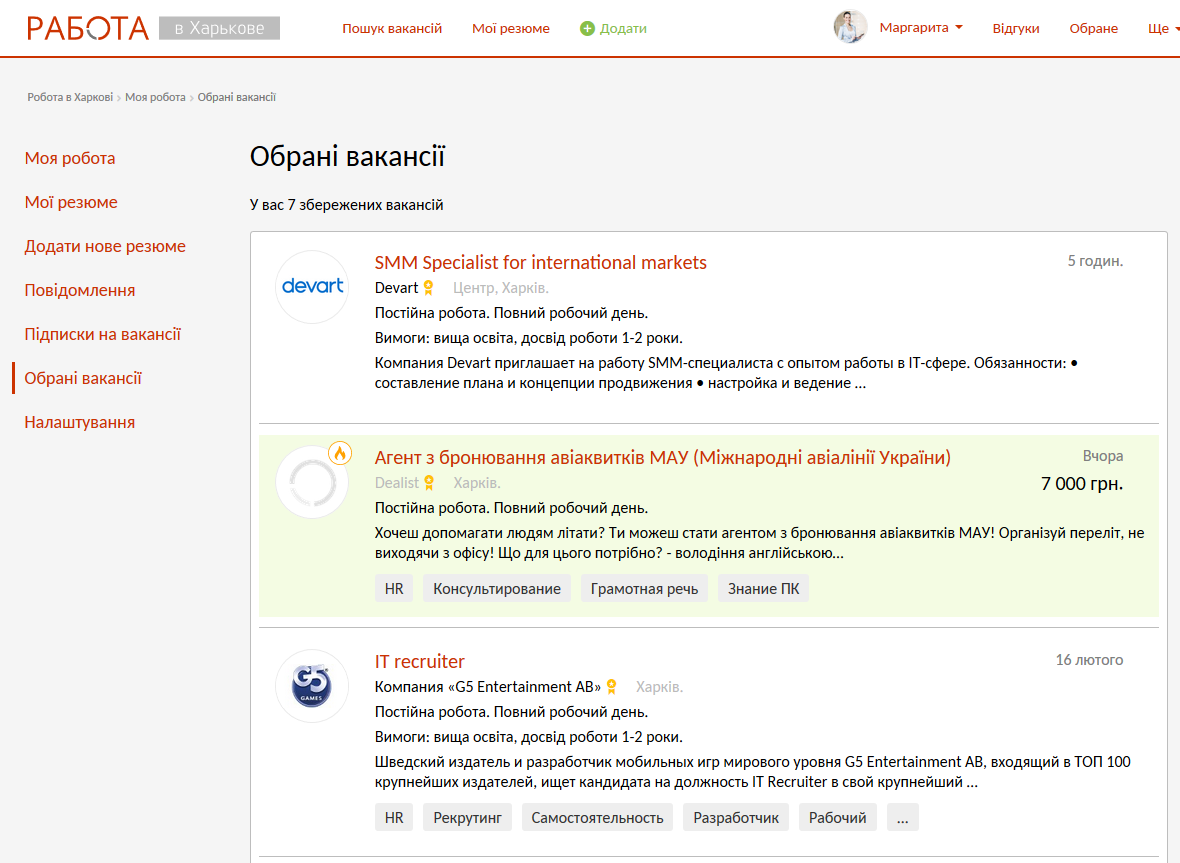Image resolution: width=1180 pixels, height=863 pixels.
Task: Open Налаштування in the sidebar
Action: (x=79, y=422)
